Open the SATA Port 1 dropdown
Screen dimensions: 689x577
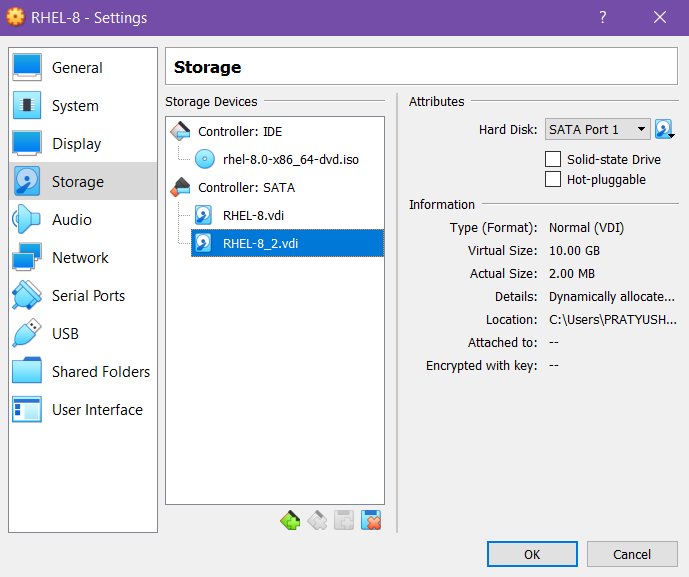click(x=598, y=130)
